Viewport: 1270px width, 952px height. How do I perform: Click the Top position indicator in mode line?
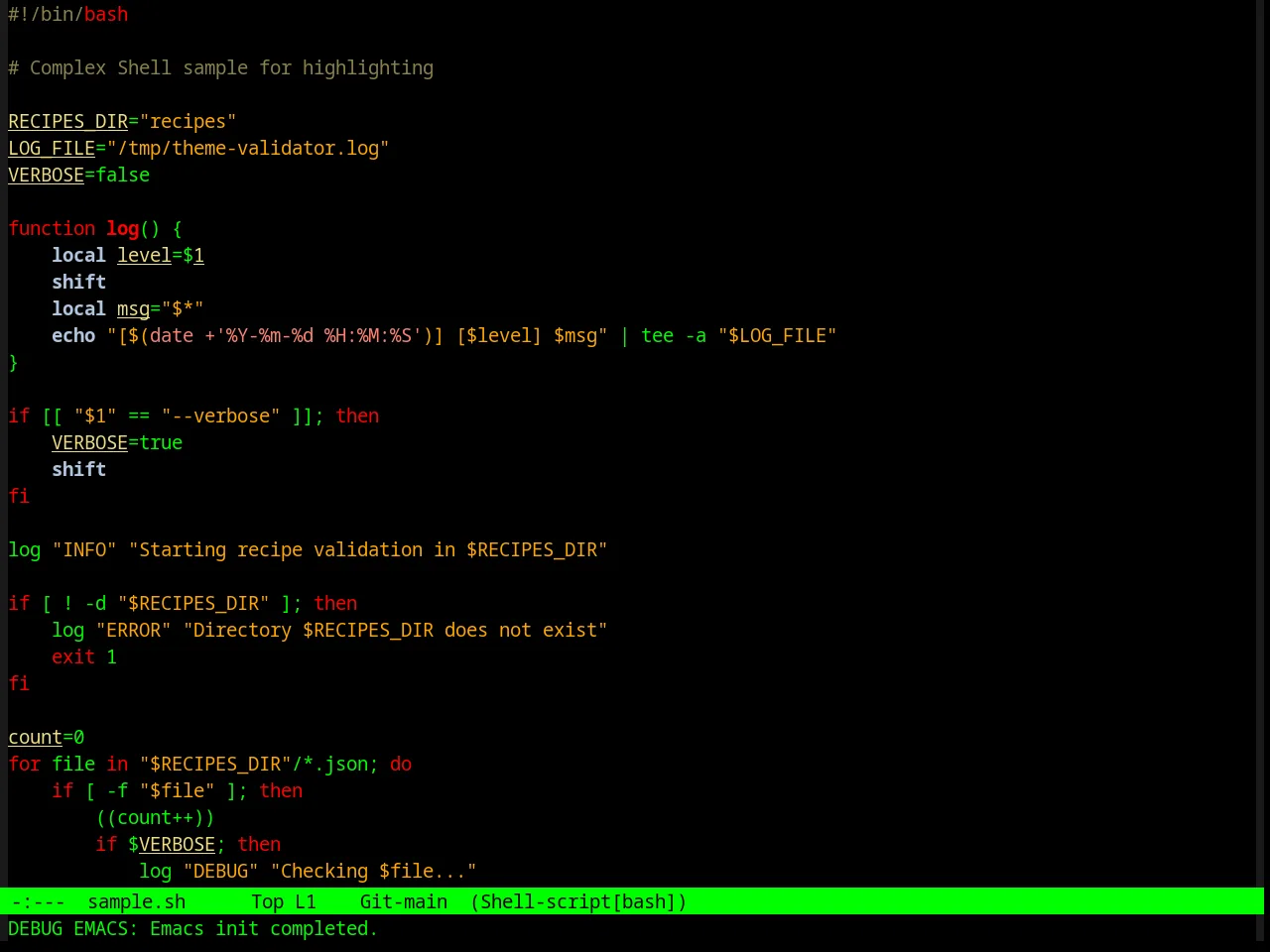(268, 901)
